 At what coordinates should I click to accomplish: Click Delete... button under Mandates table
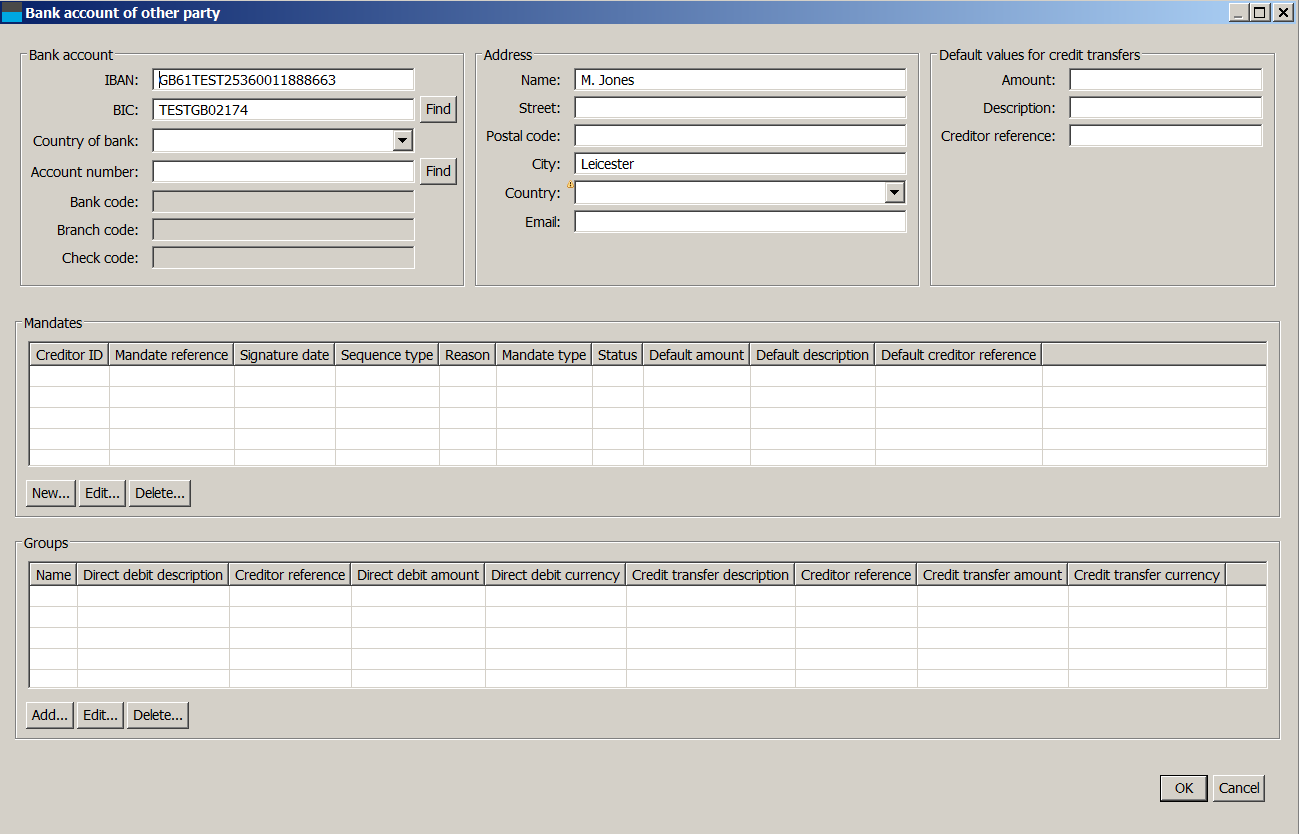click(x=160, y=493)
